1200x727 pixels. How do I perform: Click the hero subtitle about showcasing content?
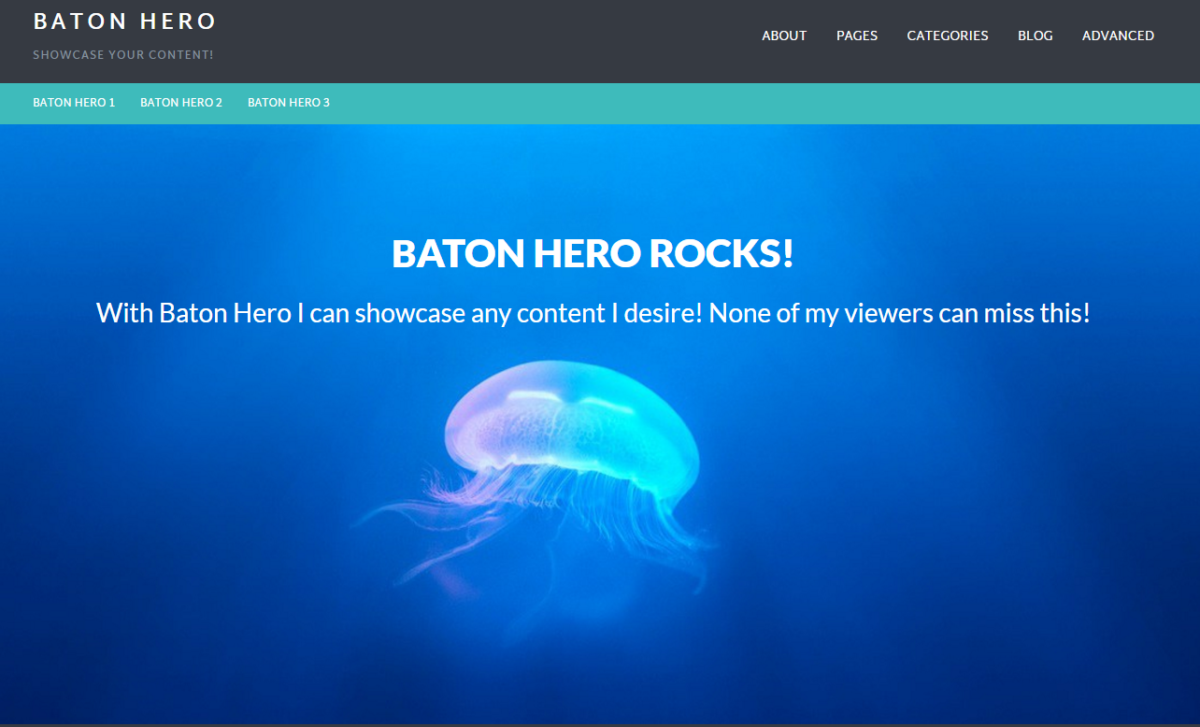pos(592,312)
